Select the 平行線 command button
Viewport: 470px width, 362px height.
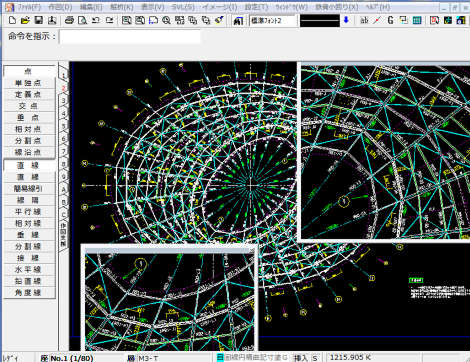29,212
